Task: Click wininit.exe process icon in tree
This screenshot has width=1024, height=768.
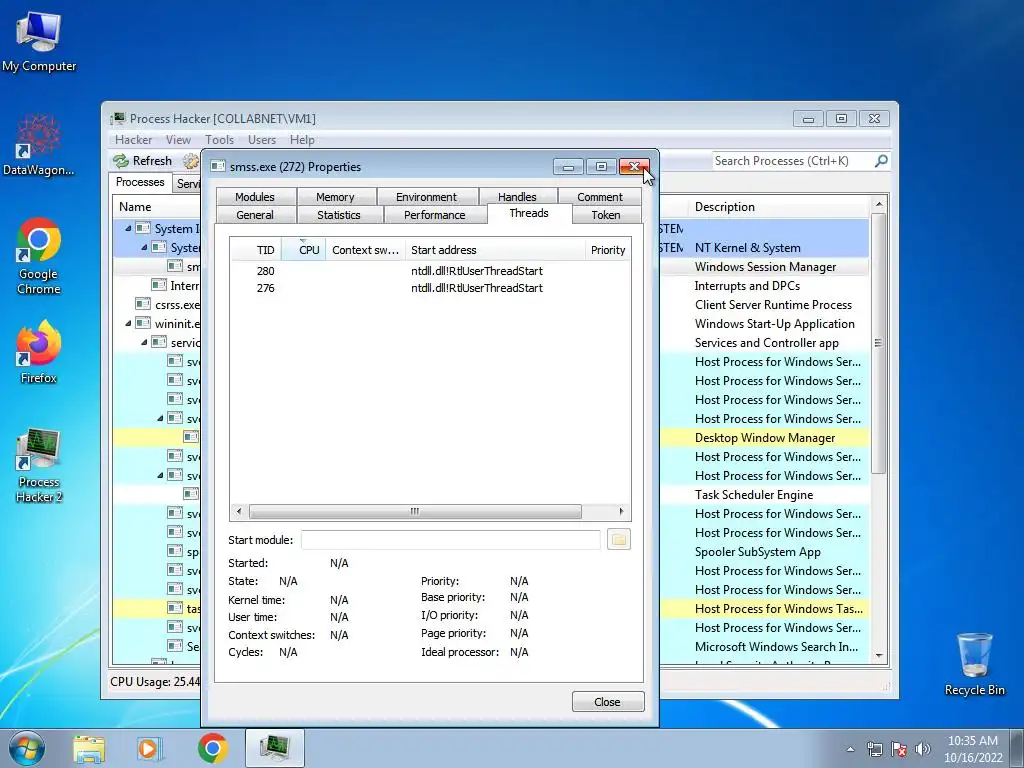Action: coord(143,323)
